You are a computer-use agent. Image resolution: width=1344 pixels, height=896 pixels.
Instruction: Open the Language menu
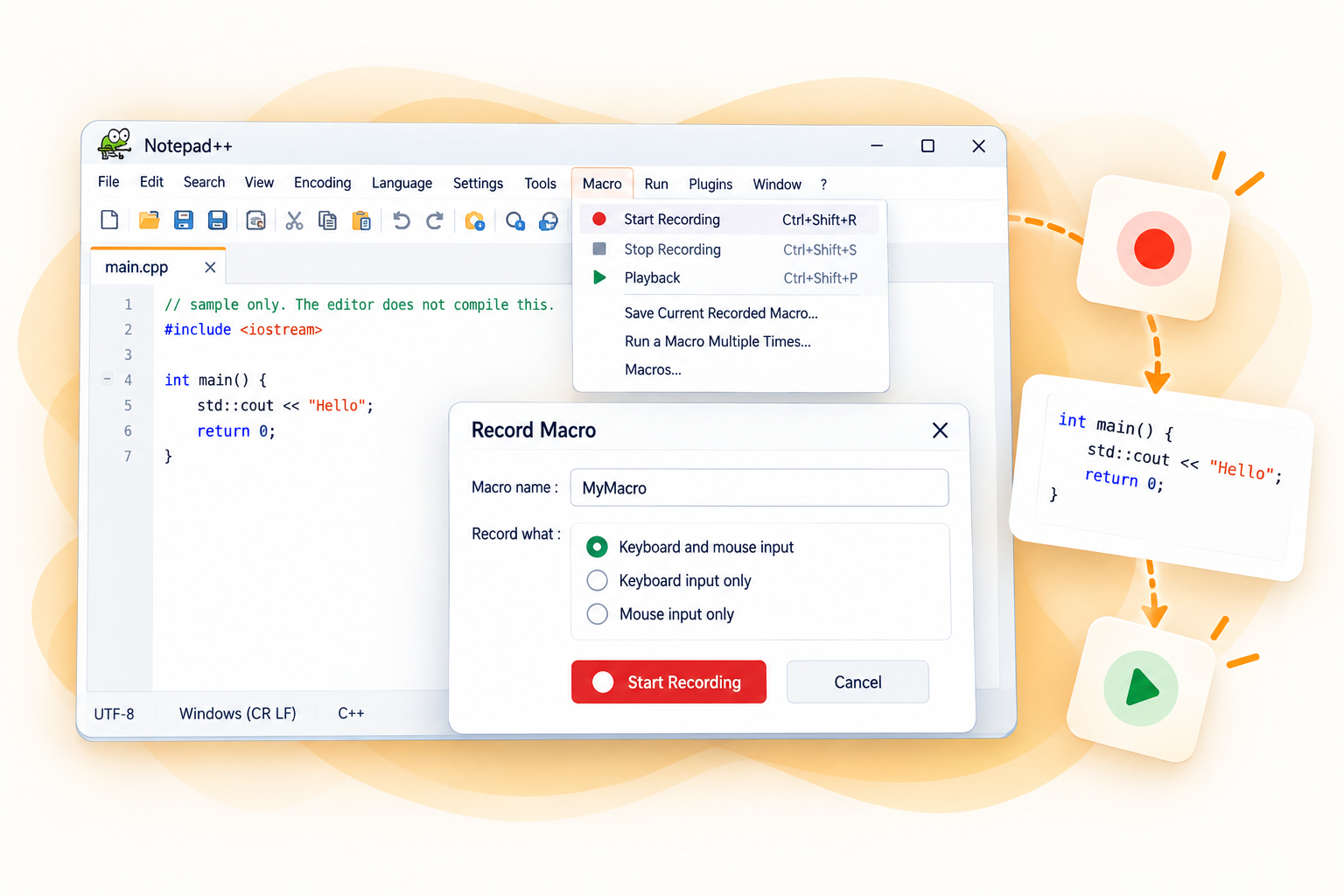click(x=402, y=183)
